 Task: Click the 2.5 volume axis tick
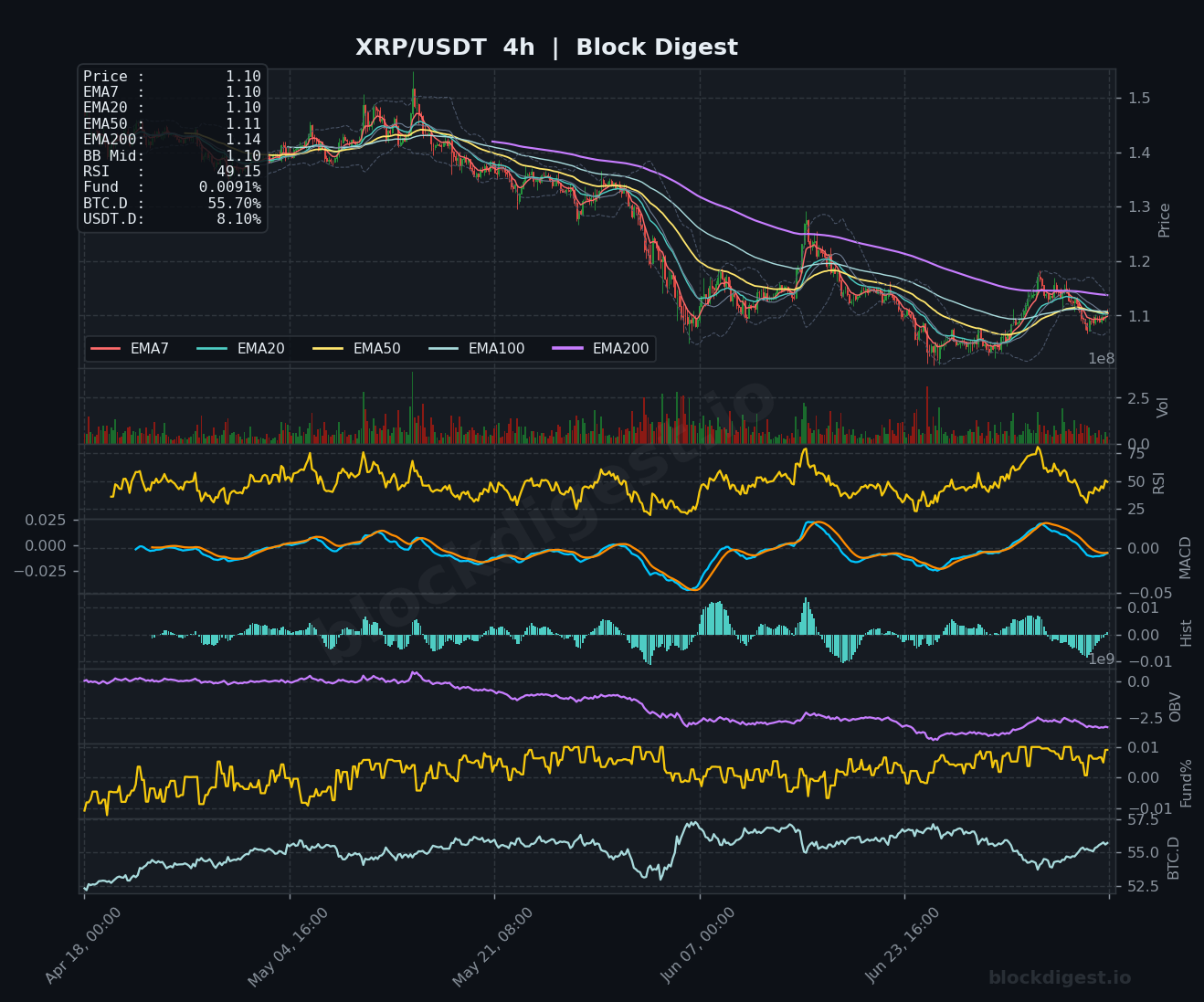[x=1138, y=398]
